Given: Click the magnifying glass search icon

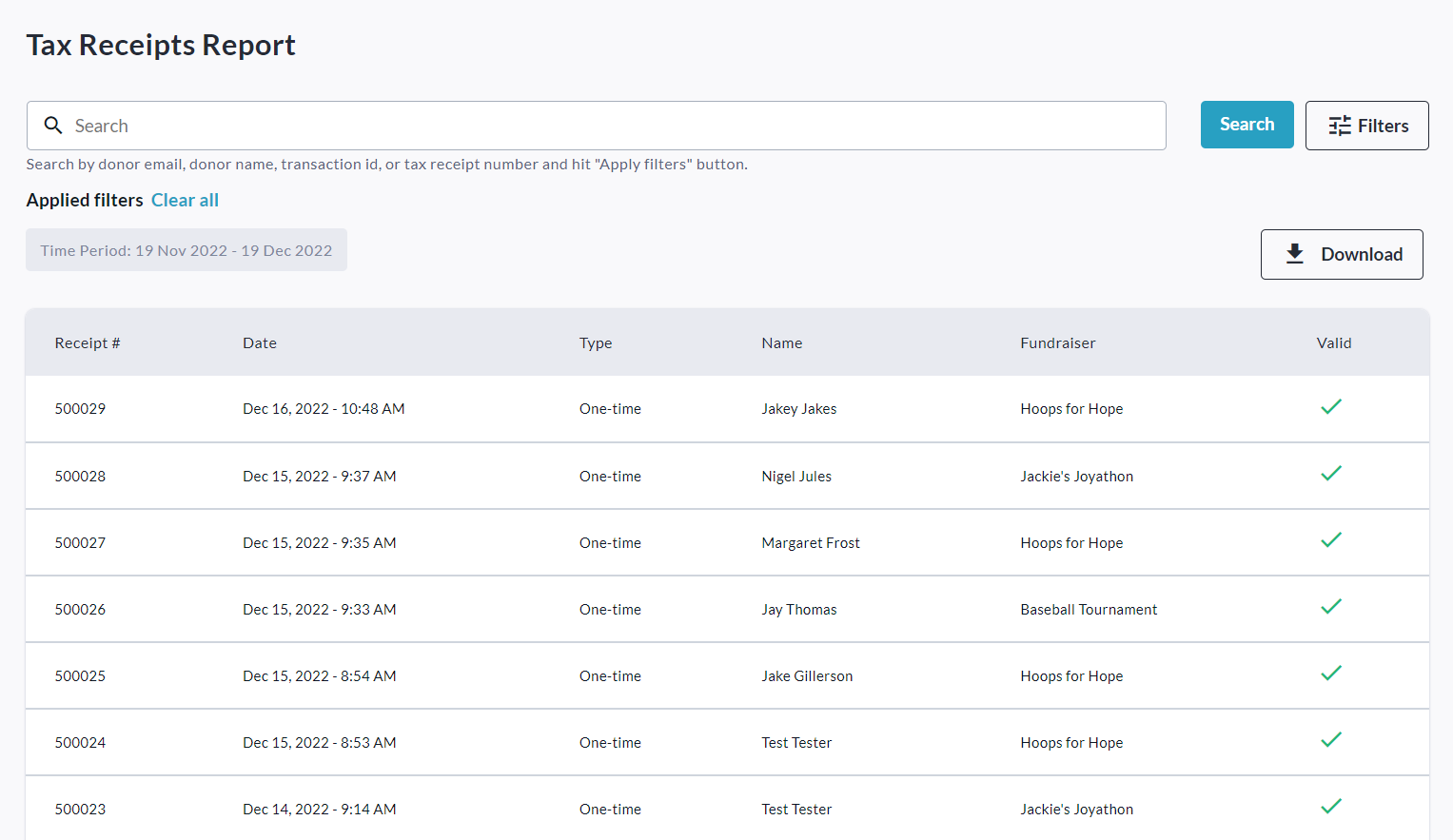Looking at the screenshot, I should point(53,126).
